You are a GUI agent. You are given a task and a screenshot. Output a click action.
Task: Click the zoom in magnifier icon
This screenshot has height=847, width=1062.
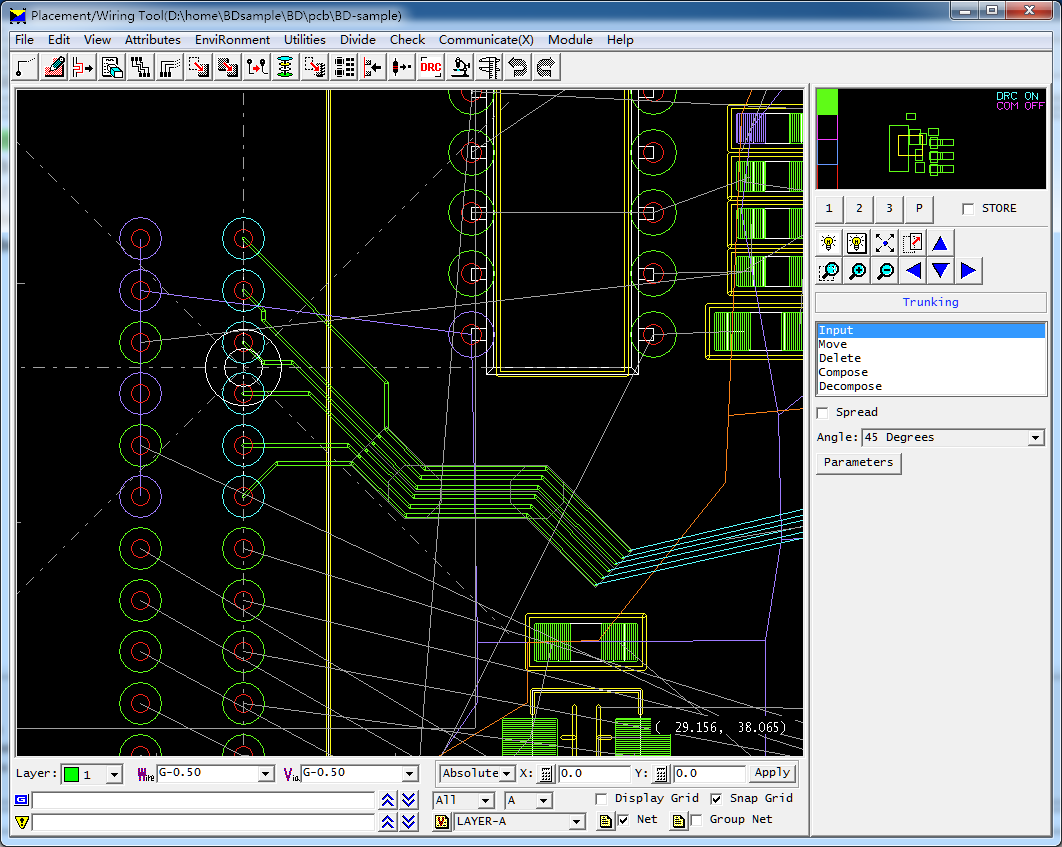point(857,271)
